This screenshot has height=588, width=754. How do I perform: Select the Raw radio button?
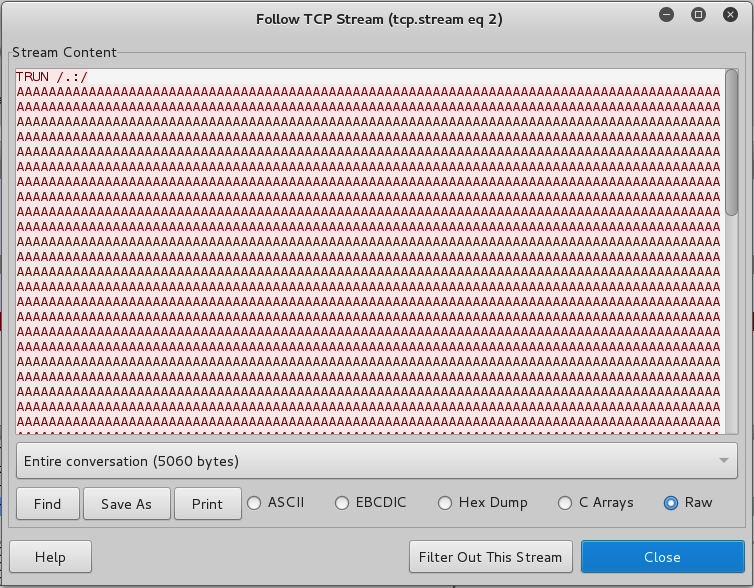coord(671,503)
